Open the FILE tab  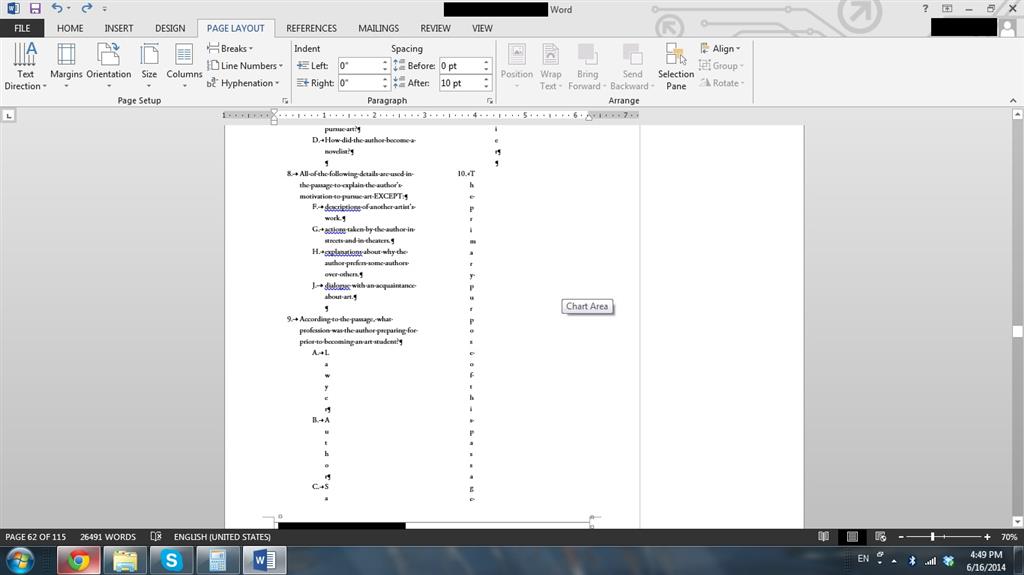click(22, 28)
